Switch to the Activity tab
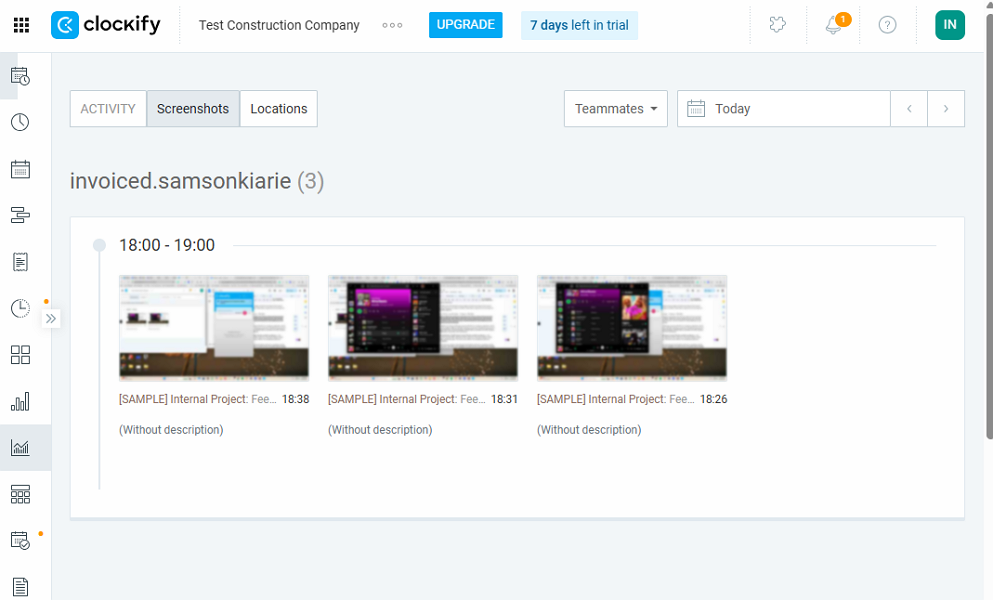 point(107,108)
